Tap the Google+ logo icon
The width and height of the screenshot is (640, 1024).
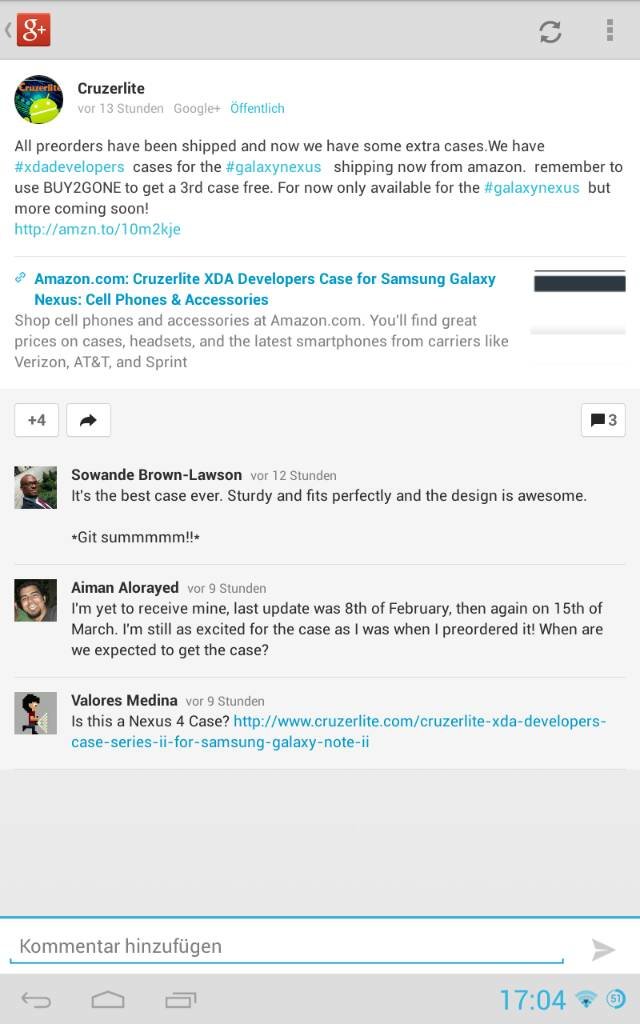[x=33, y=31]
